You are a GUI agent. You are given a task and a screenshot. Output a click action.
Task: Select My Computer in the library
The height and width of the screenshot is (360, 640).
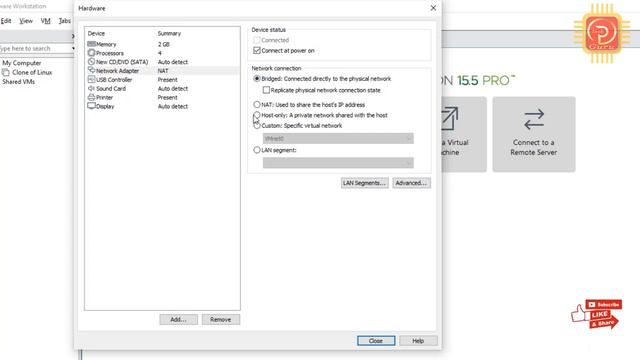(22, 63)
